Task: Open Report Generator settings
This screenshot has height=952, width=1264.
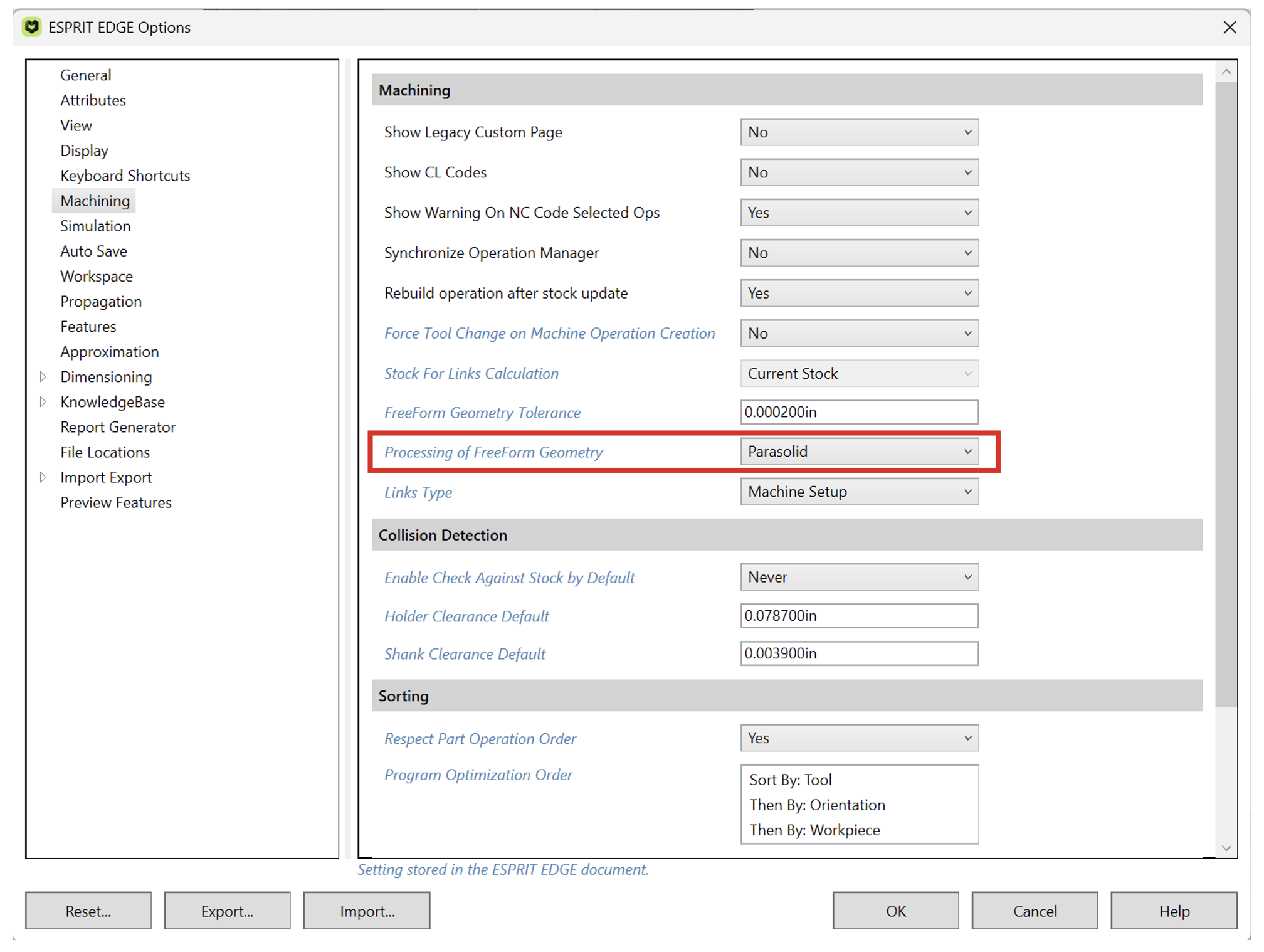Action: coord(118,426)
